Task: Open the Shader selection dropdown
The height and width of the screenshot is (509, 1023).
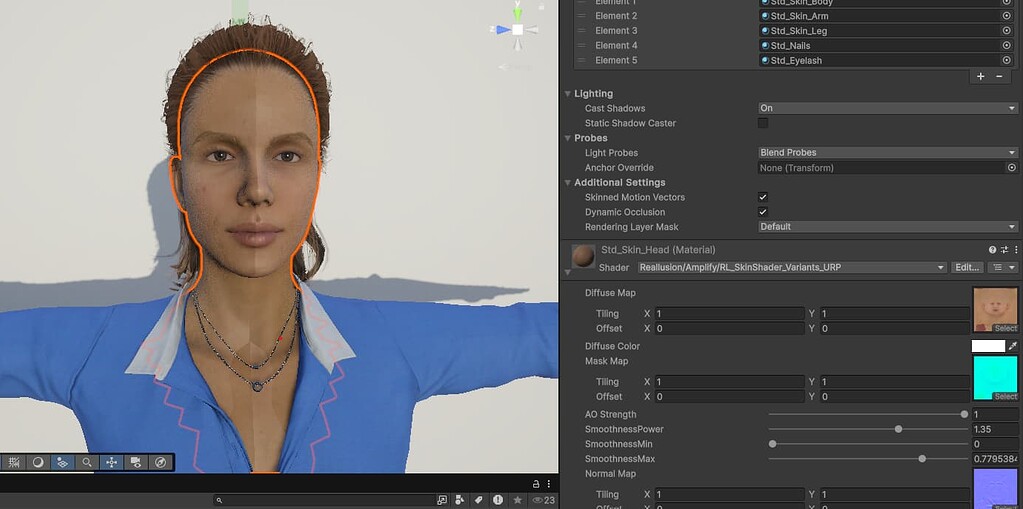Action: [792, 268]
